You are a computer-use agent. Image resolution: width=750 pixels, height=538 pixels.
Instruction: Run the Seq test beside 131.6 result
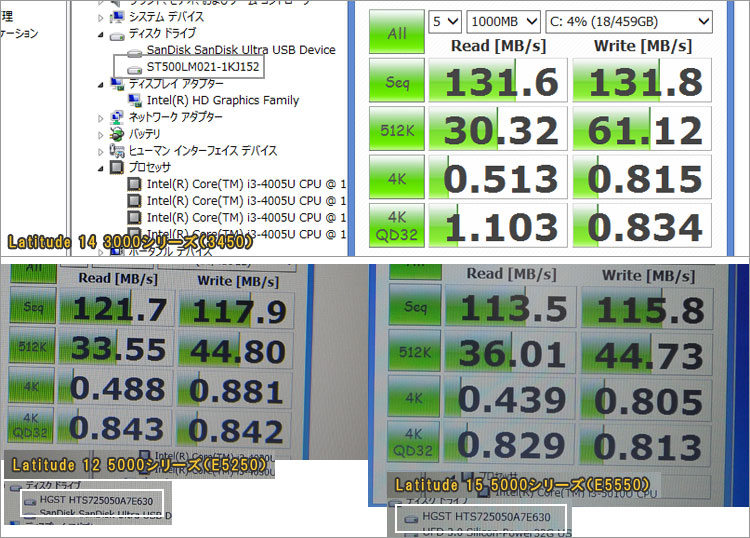(x=397, y=82)
